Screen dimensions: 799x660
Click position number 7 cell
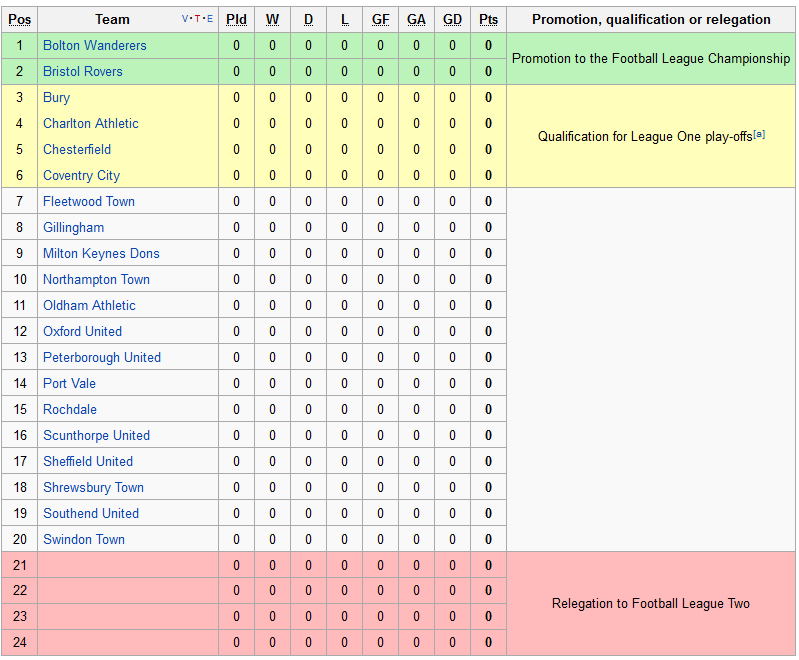19,201
